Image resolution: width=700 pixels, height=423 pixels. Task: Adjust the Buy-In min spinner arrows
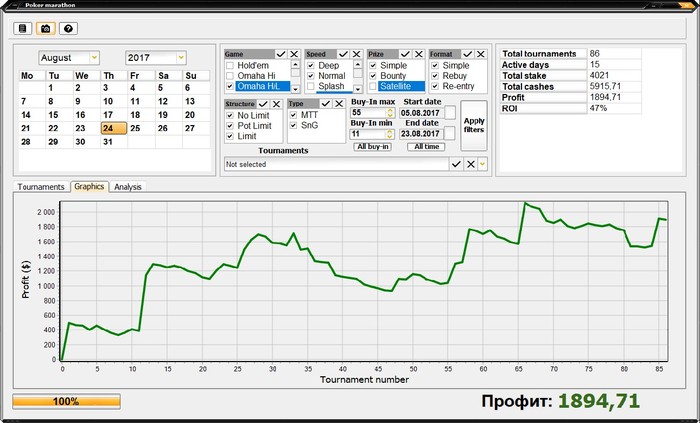pyautogui.click(x=390, y=134)
